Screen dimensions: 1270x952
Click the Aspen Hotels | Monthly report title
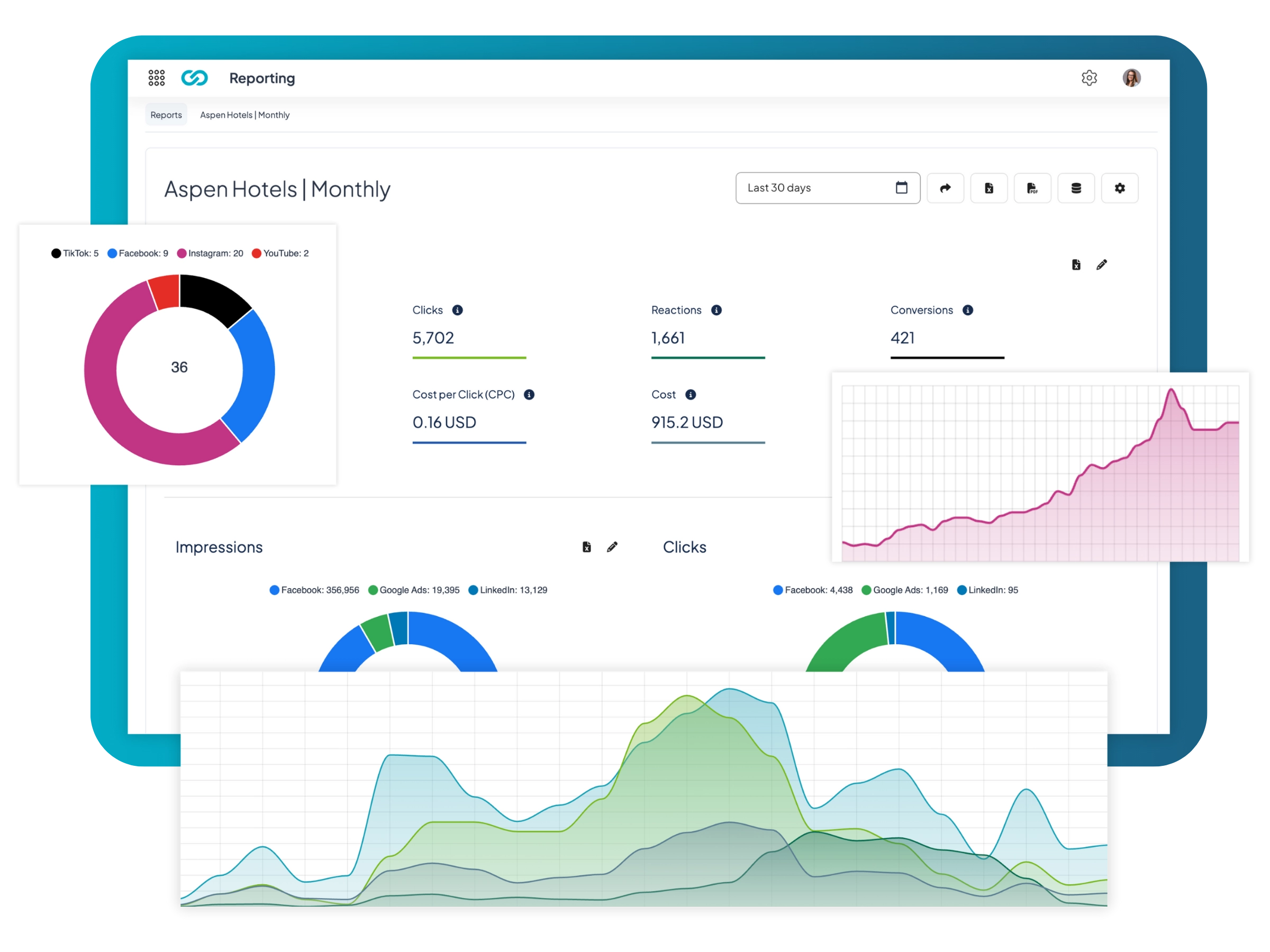click(277, 189)
